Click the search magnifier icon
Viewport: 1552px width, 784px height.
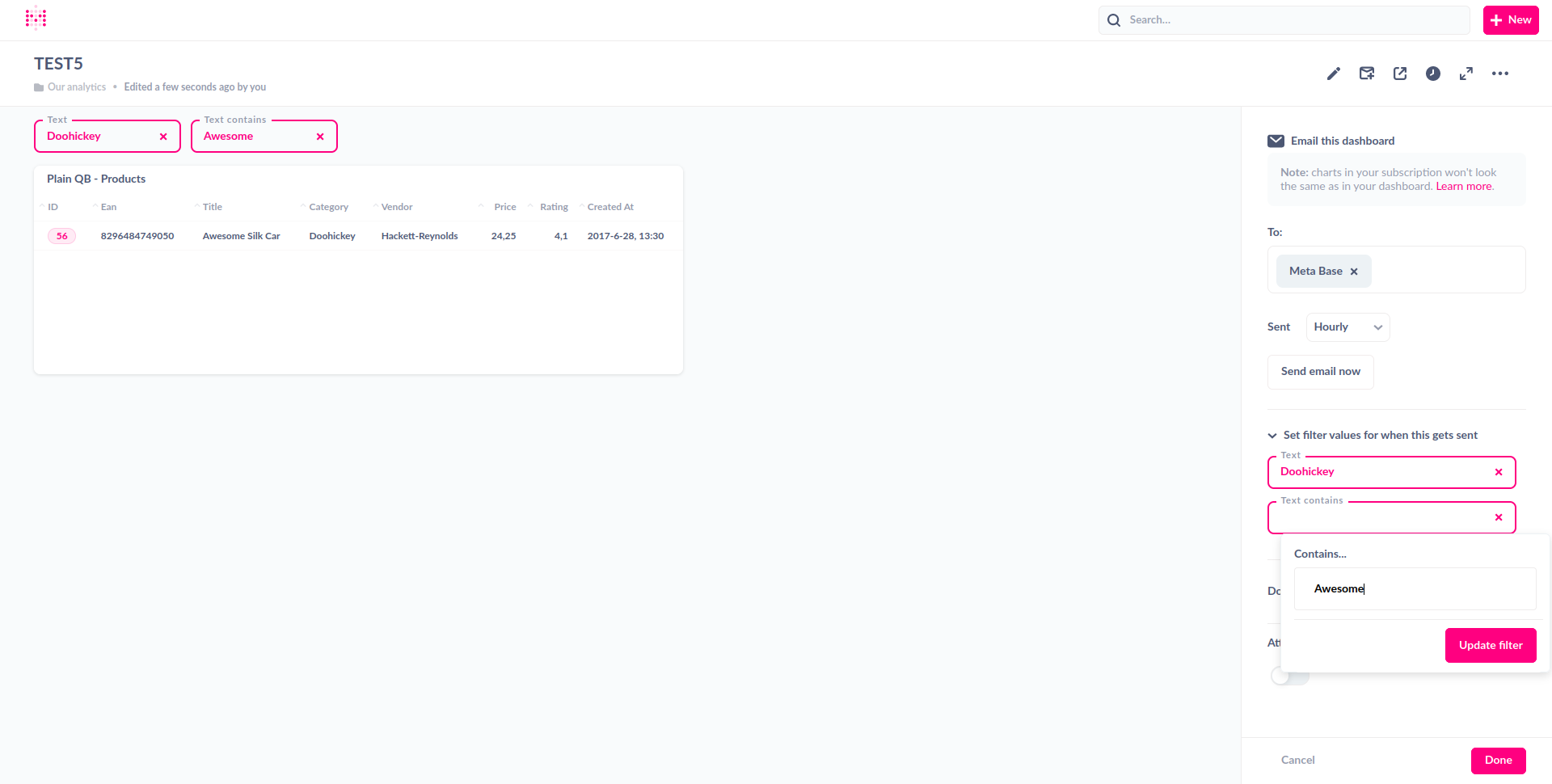pyautogui.click(x=1114, y=20)
